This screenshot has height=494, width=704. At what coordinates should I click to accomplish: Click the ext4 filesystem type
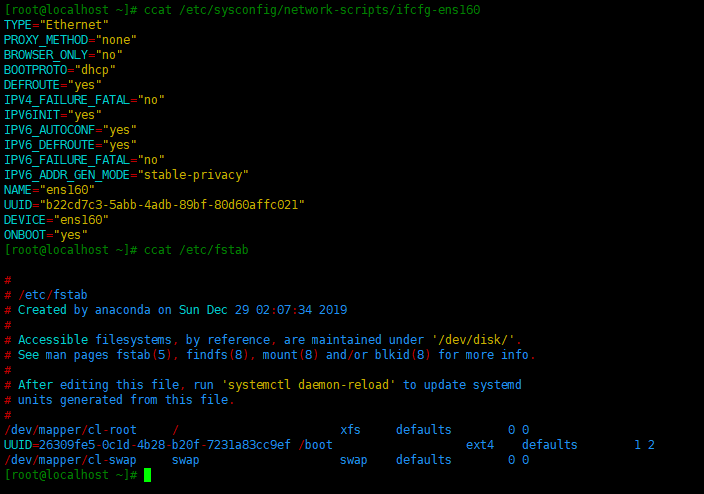pyautogui.click(x=480, y=445)
